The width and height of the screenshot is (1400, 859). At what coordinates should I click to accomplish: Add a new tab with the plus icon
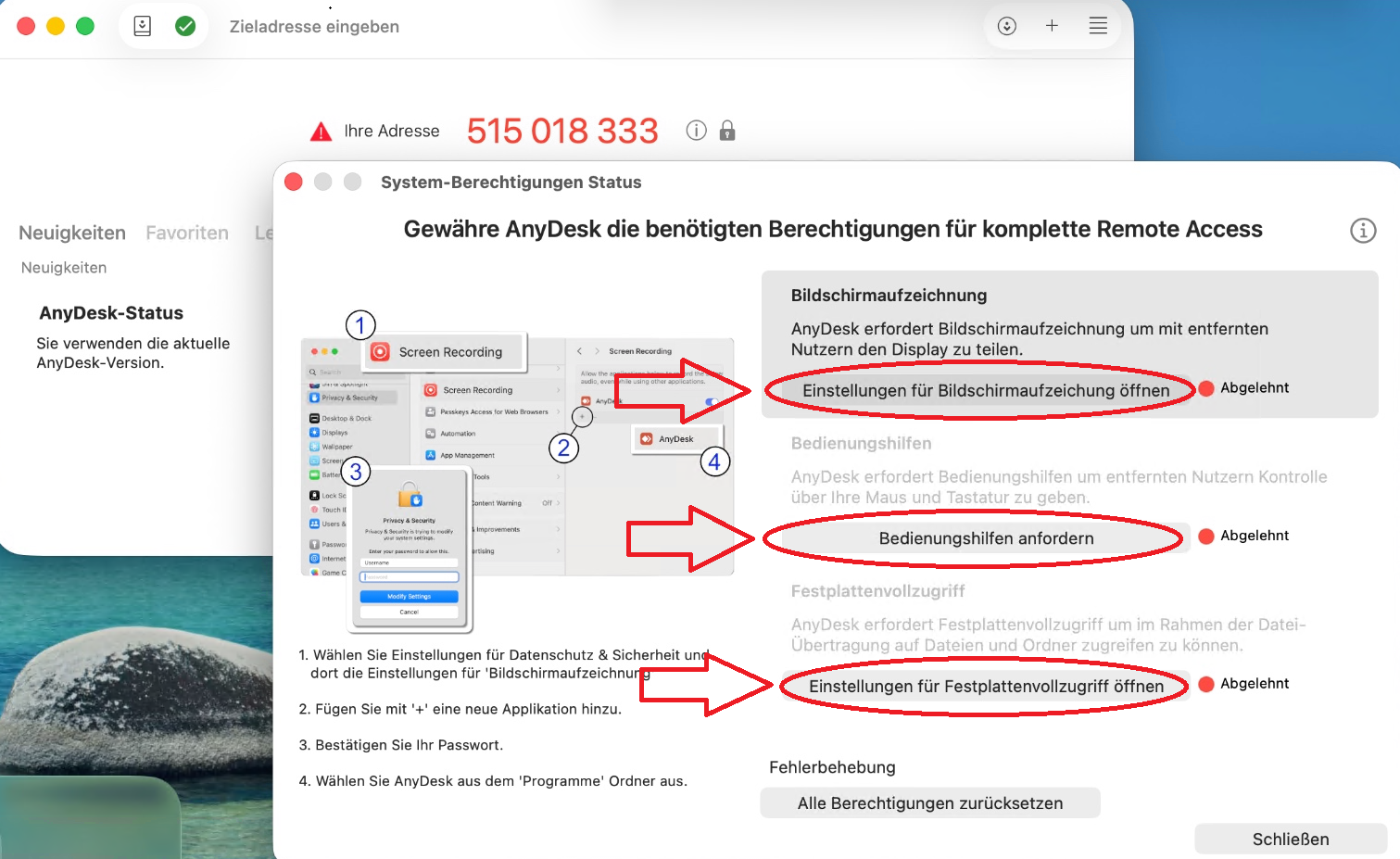[1052, 26]
